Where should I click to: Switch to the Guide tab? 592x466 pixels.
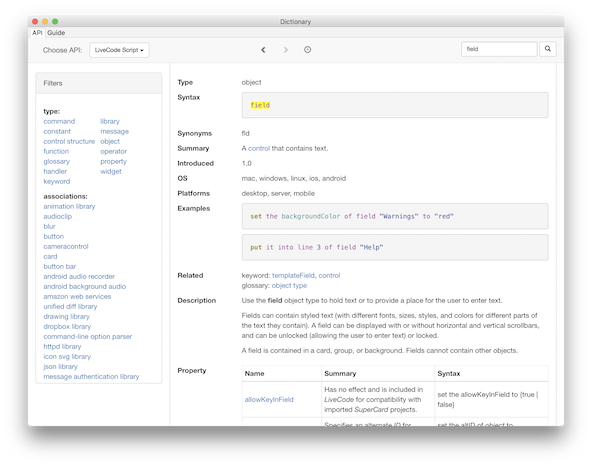coord(56,33)
